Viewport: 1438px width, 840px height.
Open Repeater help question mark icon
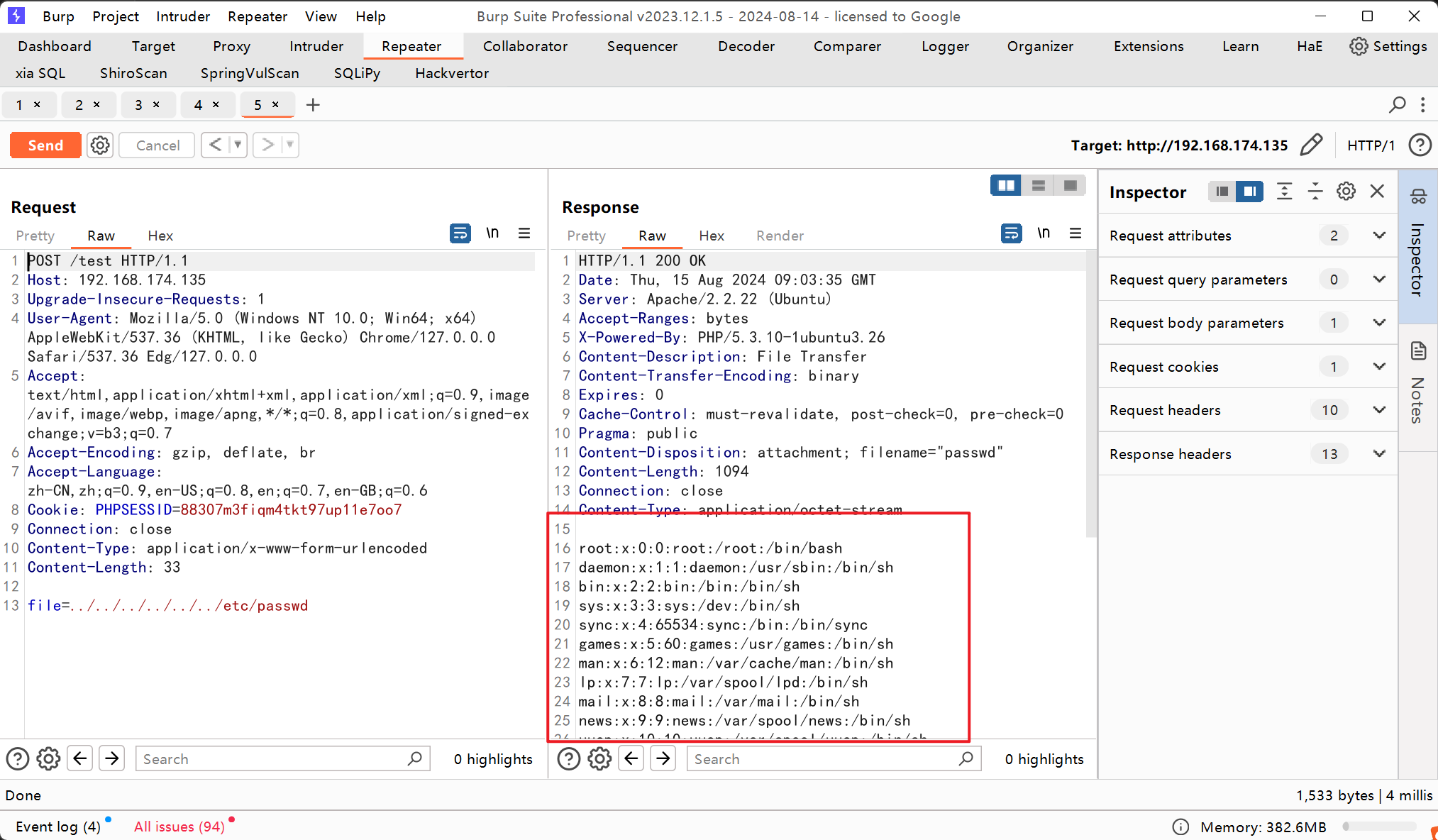click(x=1420, y=145)
